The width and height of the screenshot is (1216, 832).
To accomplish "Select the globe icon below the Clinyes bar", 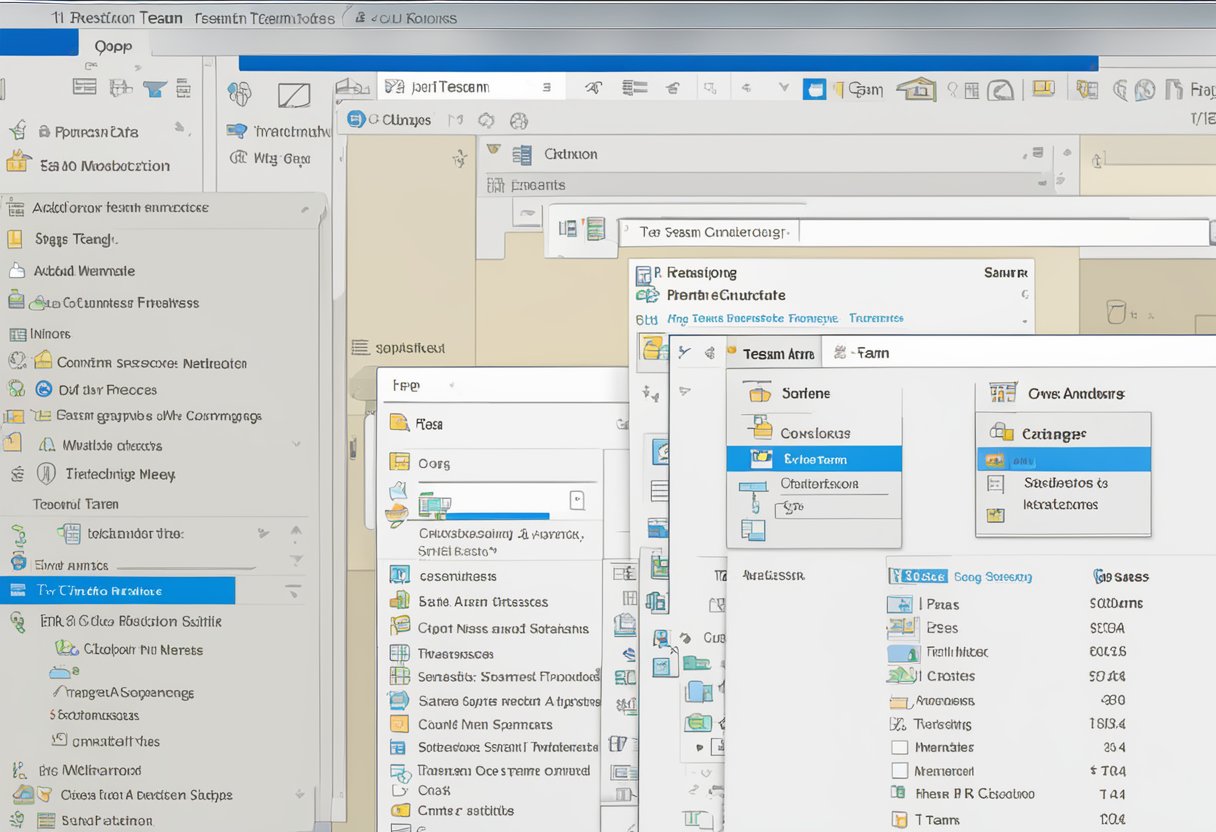I will coord(518,118).
